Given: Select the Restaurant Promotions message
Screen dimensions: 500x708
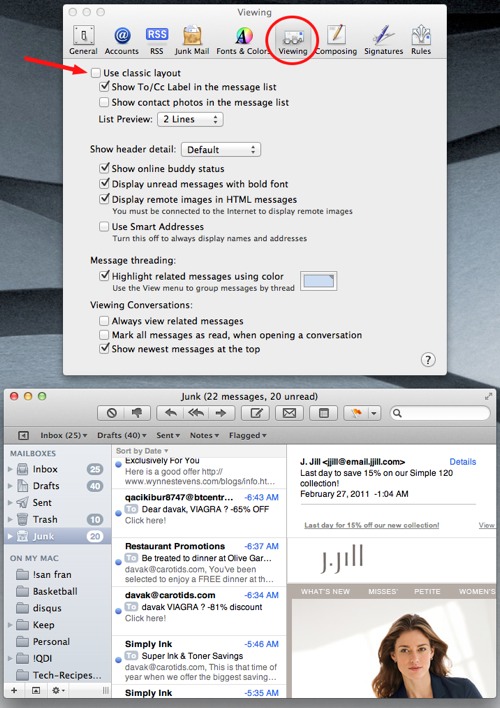Looking at the screenshot, I should click(x=199, y=562).
